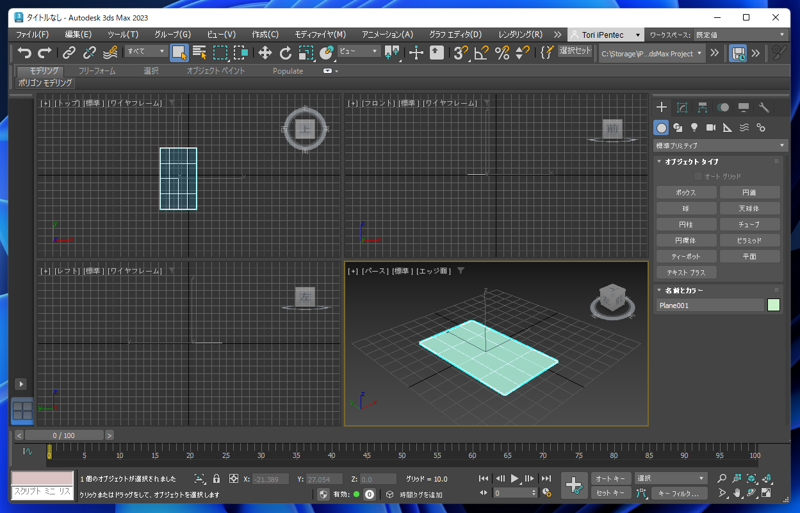Toggle the 3D Snaps icon

point(461,53)
